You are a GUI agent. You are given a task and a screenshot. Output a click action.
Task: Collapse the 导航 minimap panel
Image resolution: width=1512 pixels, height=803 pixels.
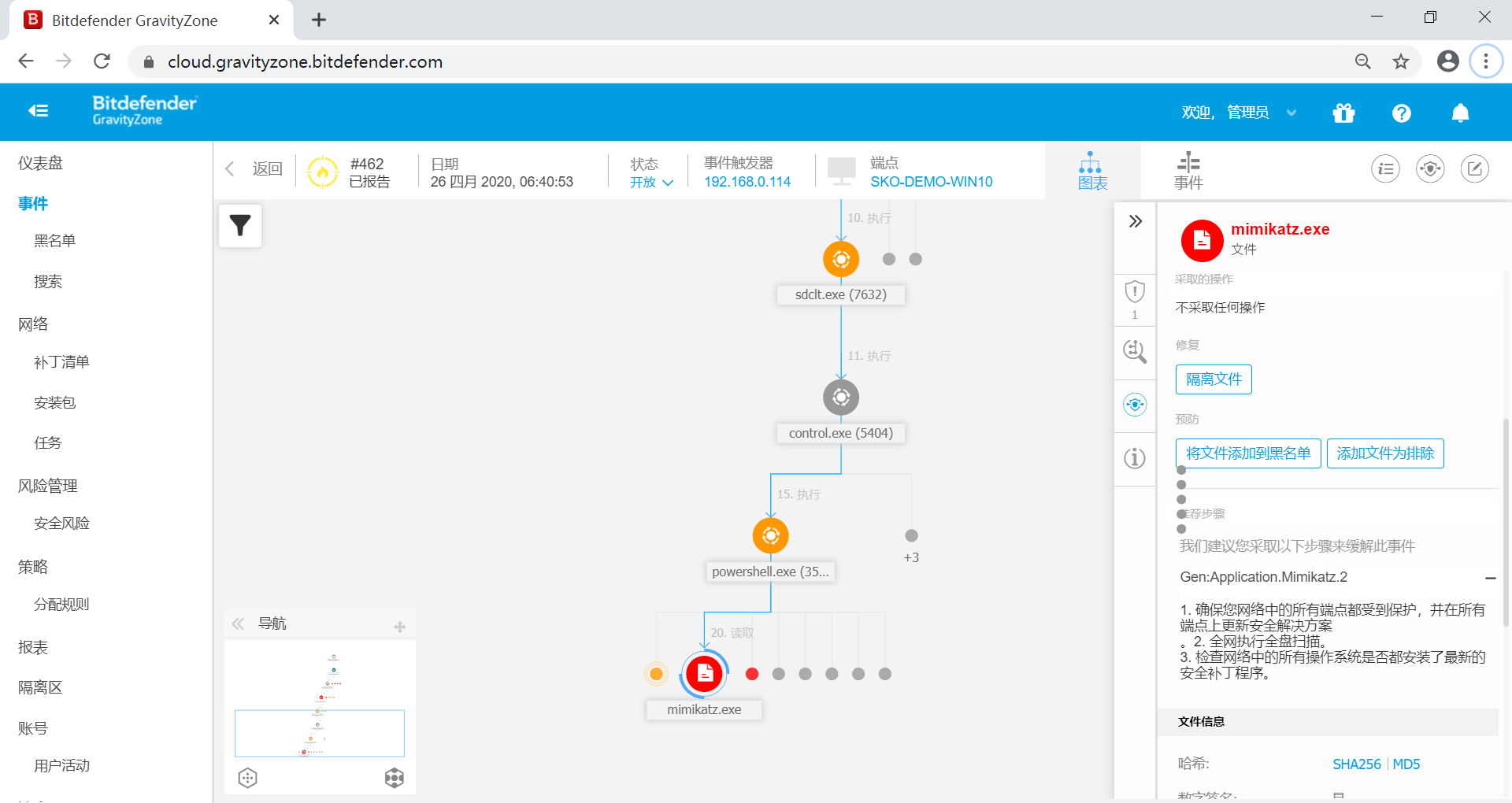238,624
